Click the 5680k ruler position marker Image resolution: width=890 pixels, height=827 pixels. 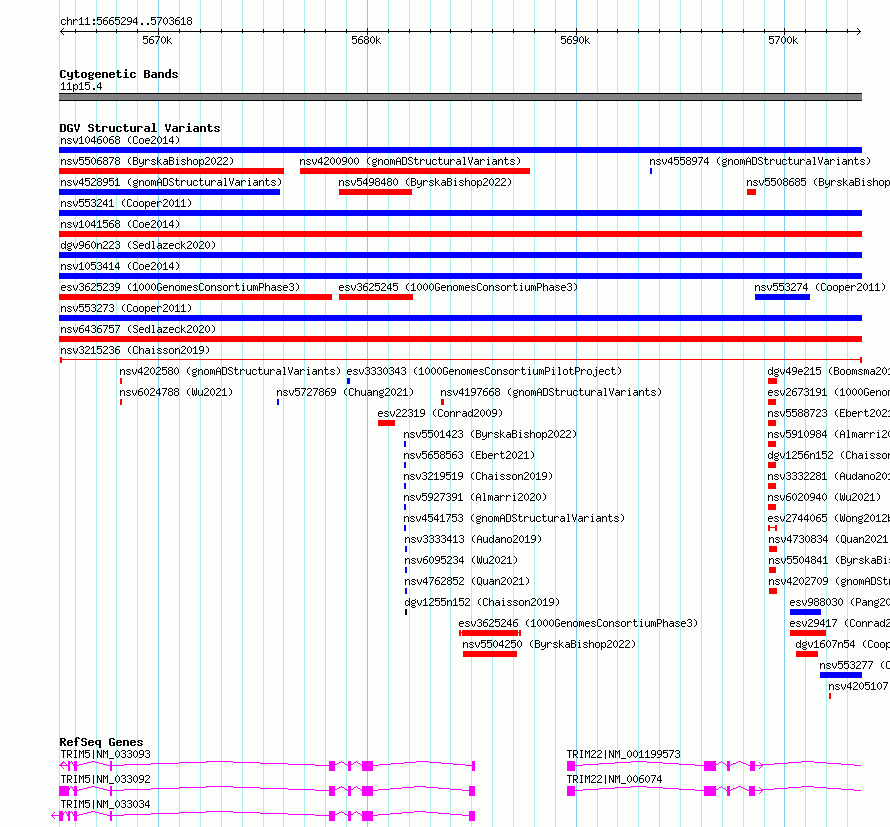(366, 40)
